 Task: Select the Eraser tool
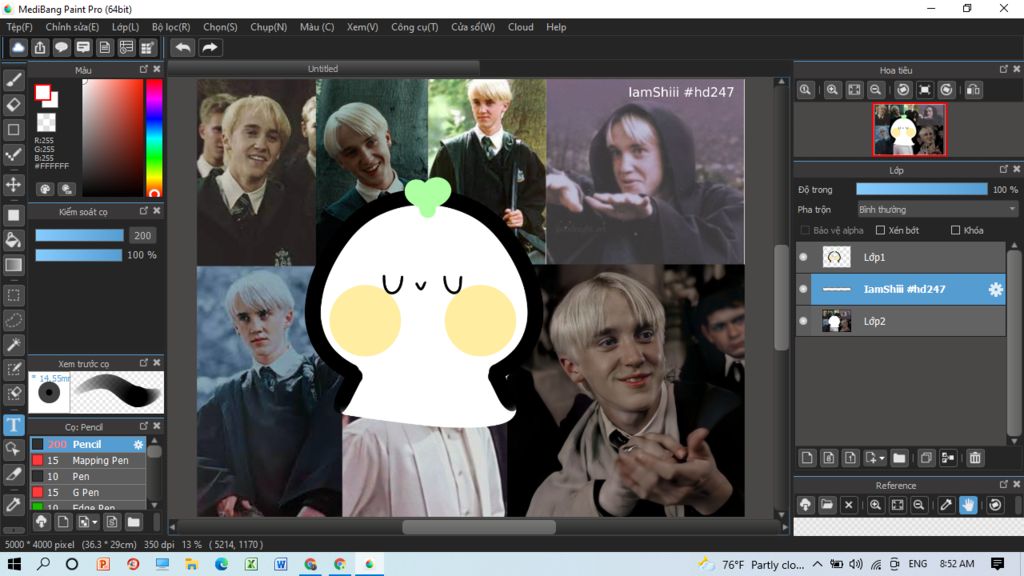tap(14, 104)
